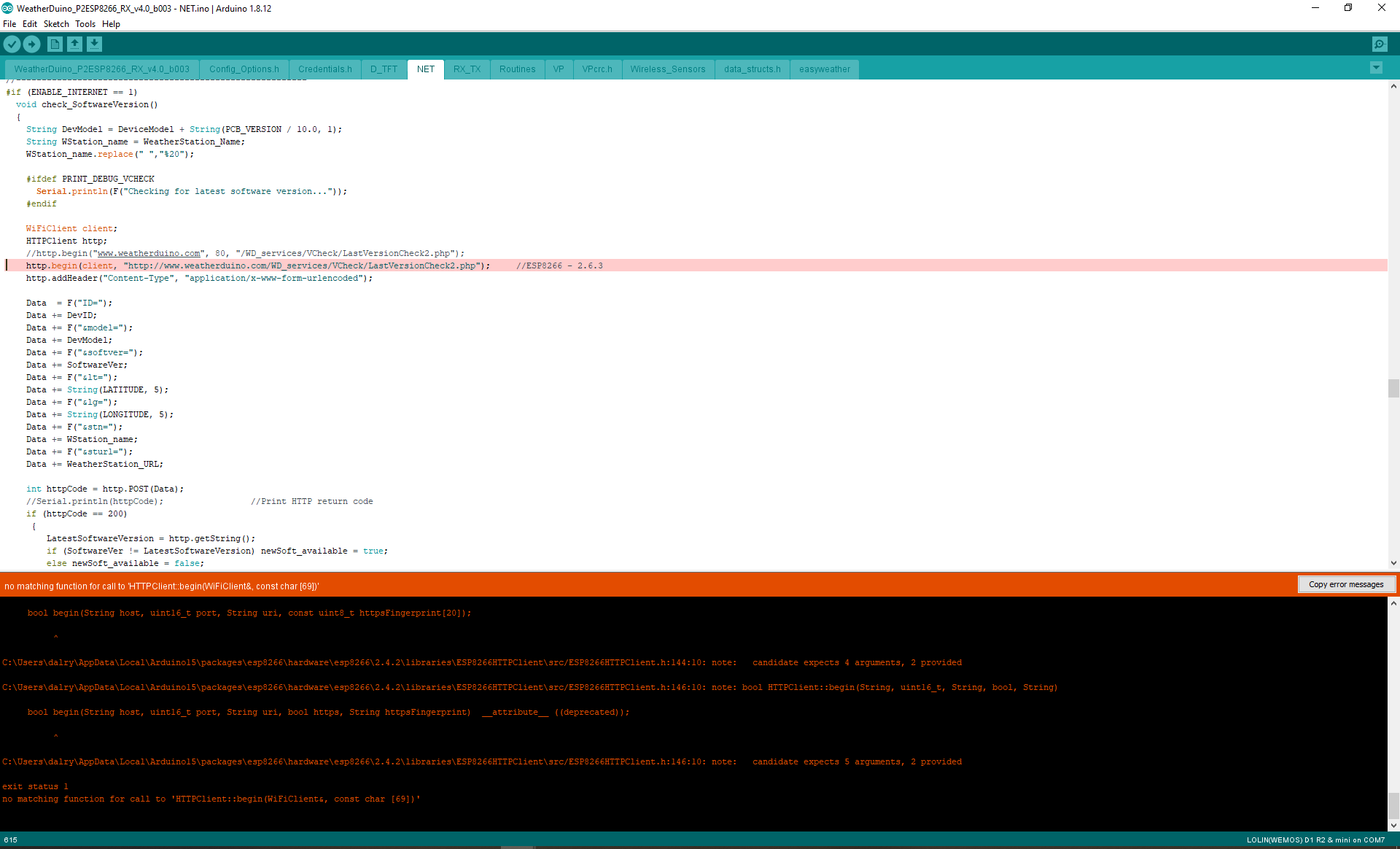
Task: Expand the tab options dropdown arrow
Action: (x=1376, y=68)
